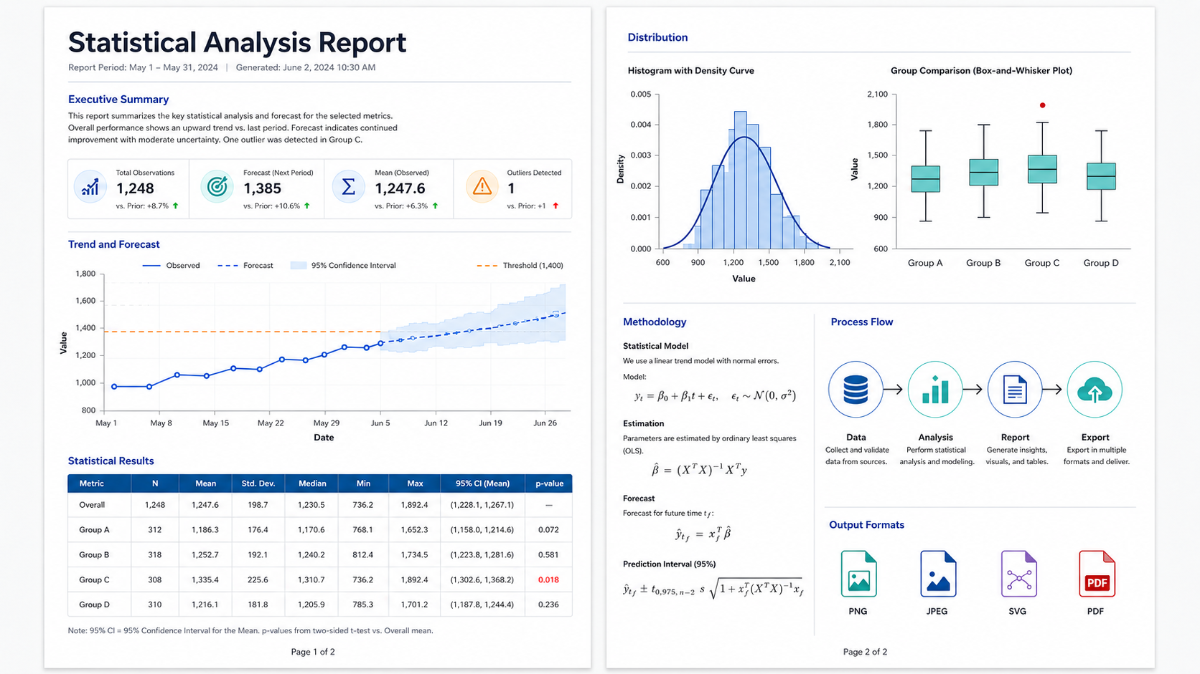Click the 1,247.6 mean observed figure
1200x674 pixels.
[400, 188]
